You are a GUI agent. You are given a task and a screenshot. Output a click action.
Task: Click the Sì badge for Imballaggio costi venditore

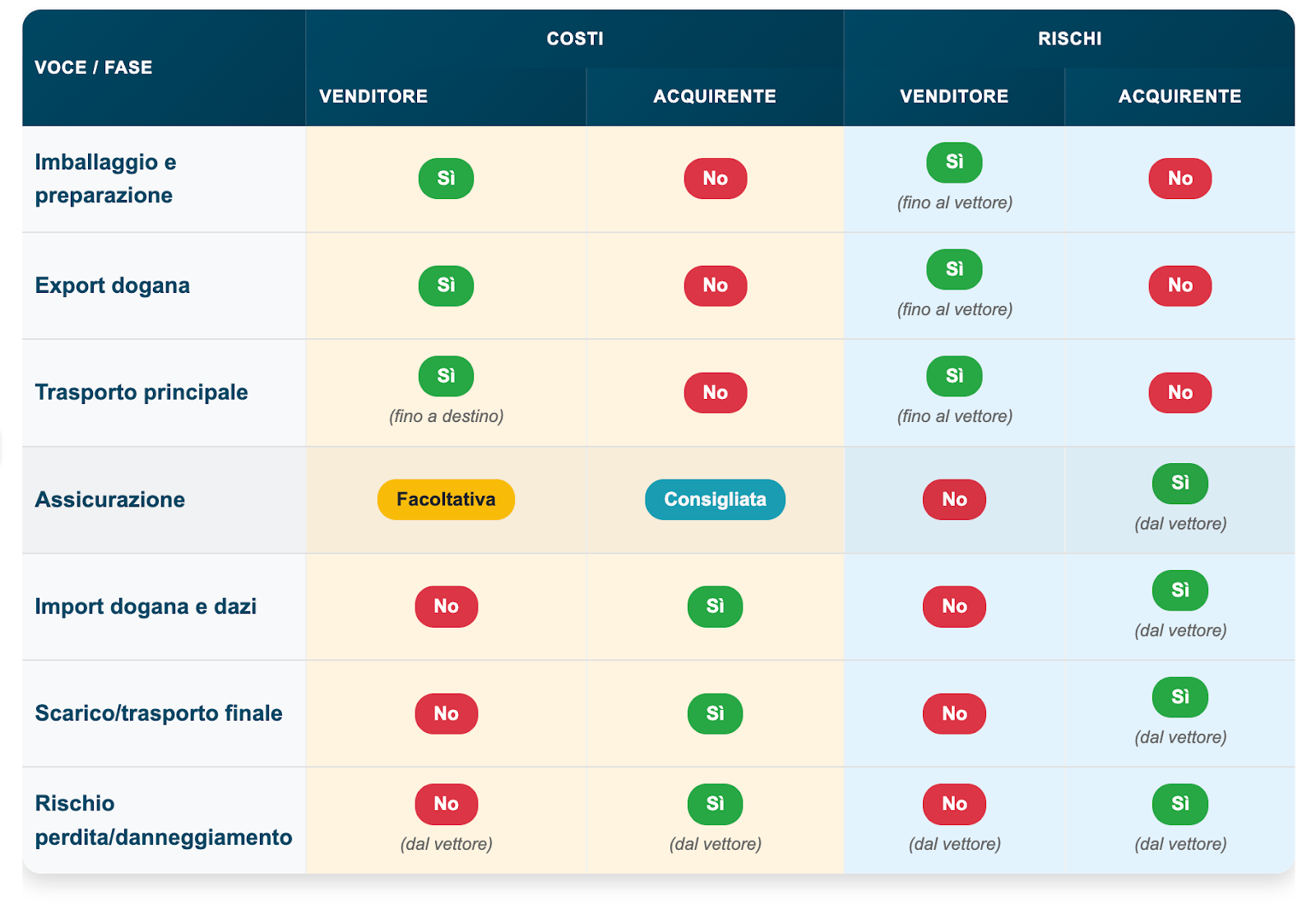(x=446, y=179)
